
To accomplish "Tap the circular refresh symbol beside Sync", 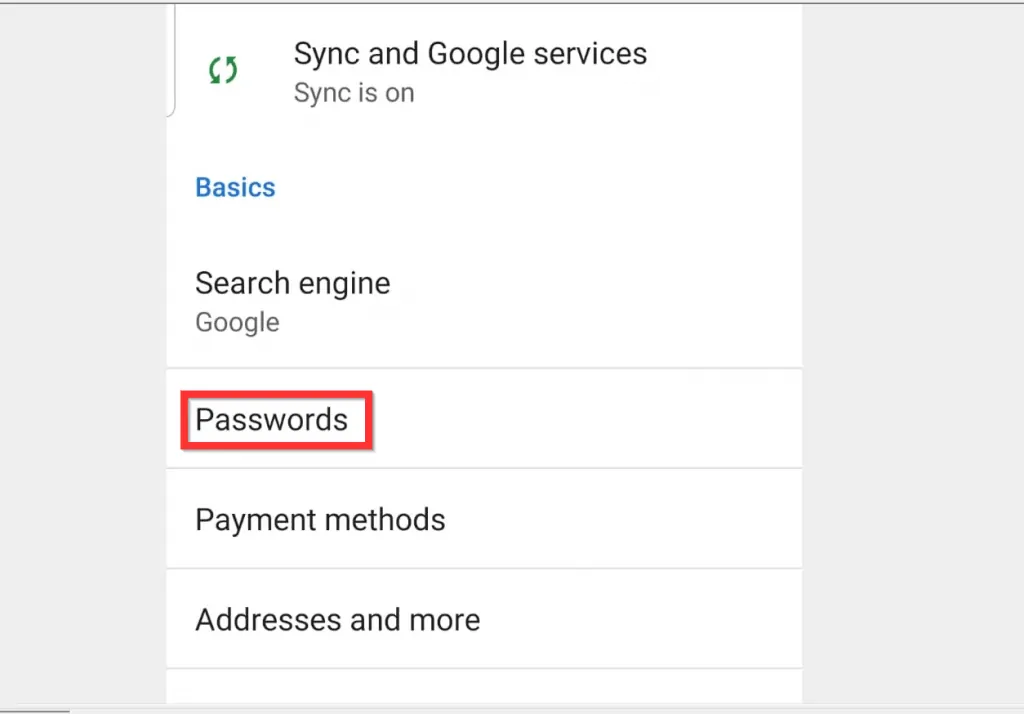I will tap(222, 70).
